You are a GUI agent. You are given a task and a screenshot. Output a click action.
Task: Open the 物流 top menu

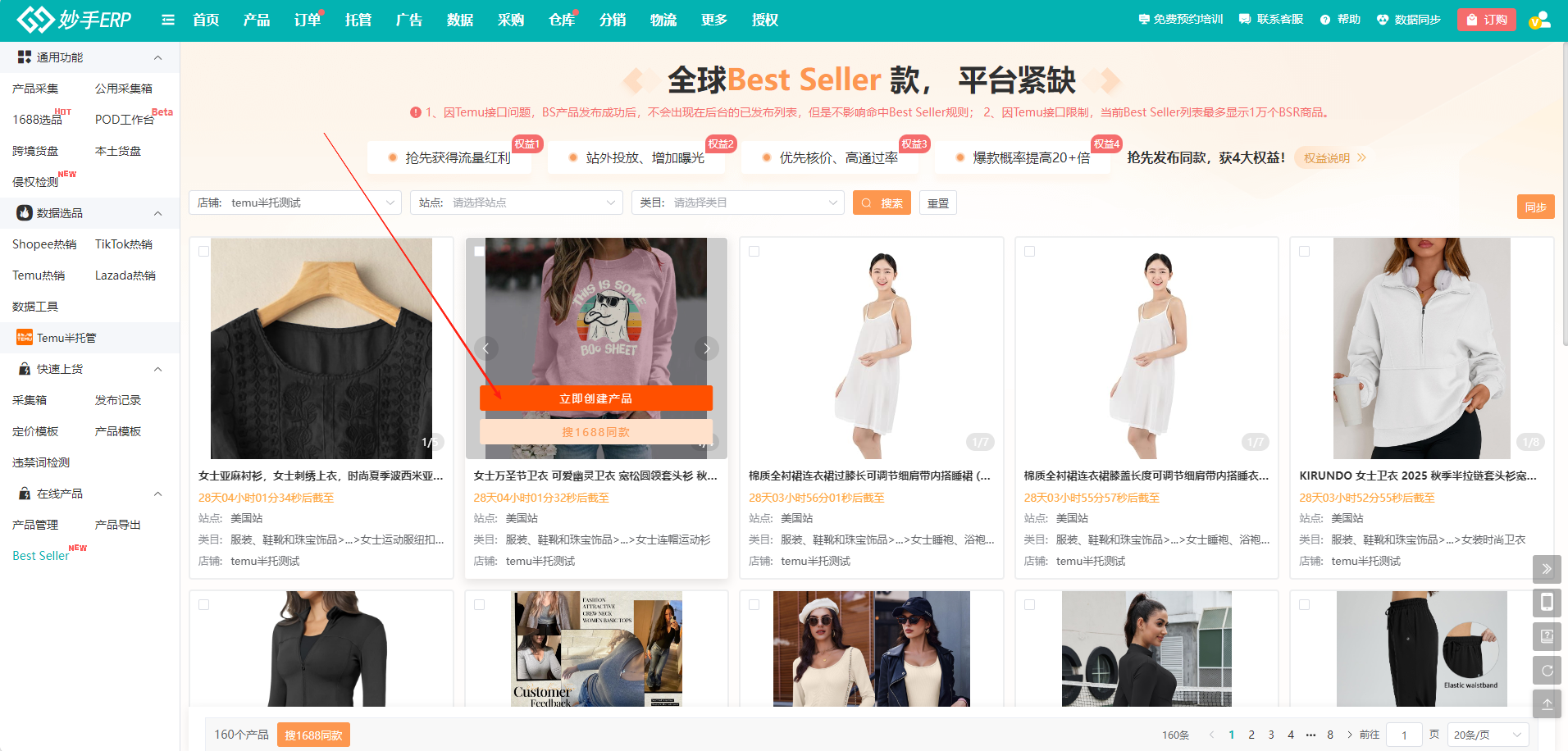coord(663,20)
